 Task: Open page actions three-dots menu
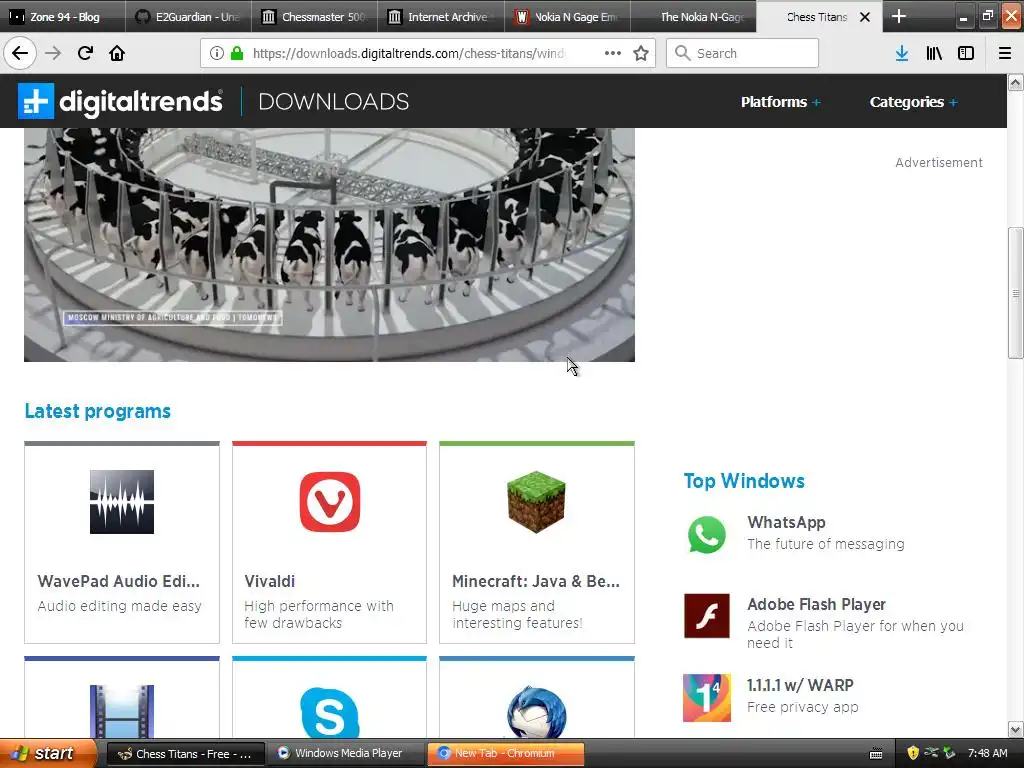pyautogui.click(x=613, y=53)
